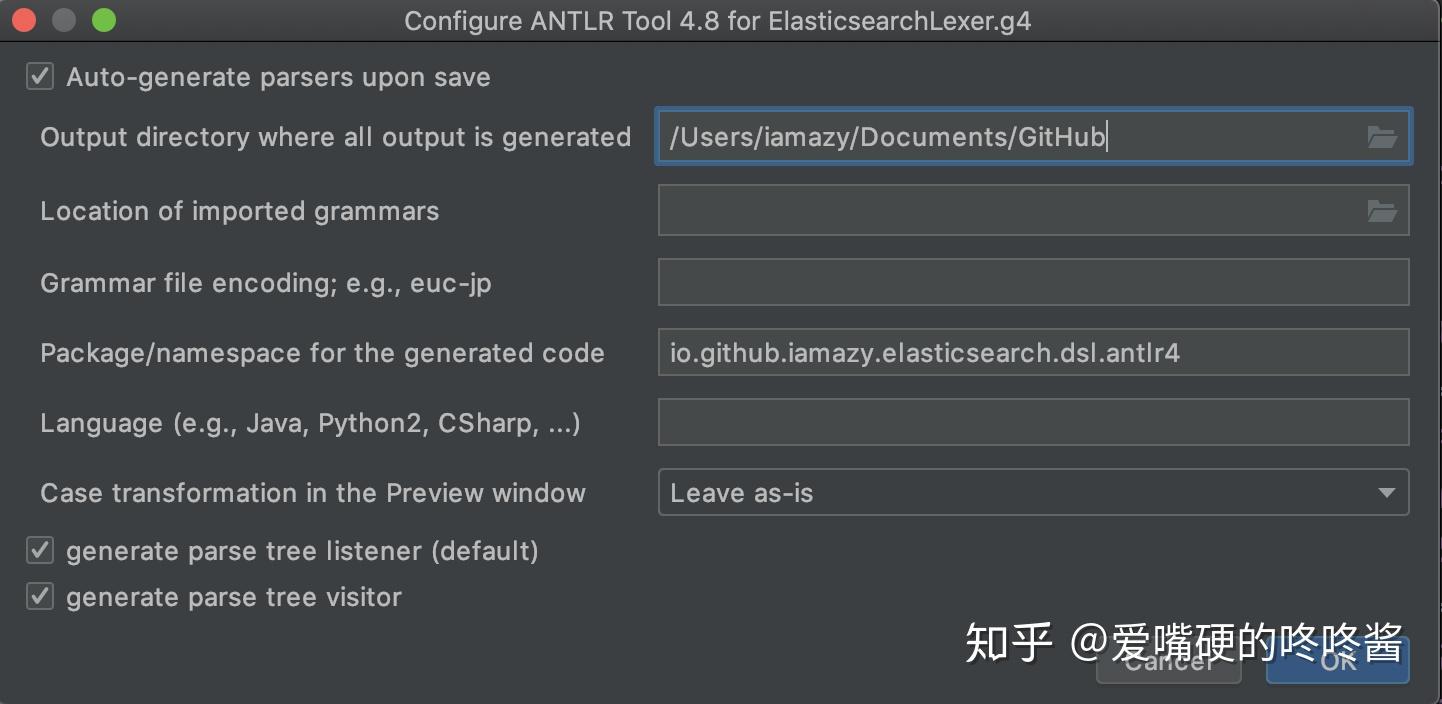Toggle generate parse tree visitor checkbox
The image size is (1442, 704).
(40, 597)
